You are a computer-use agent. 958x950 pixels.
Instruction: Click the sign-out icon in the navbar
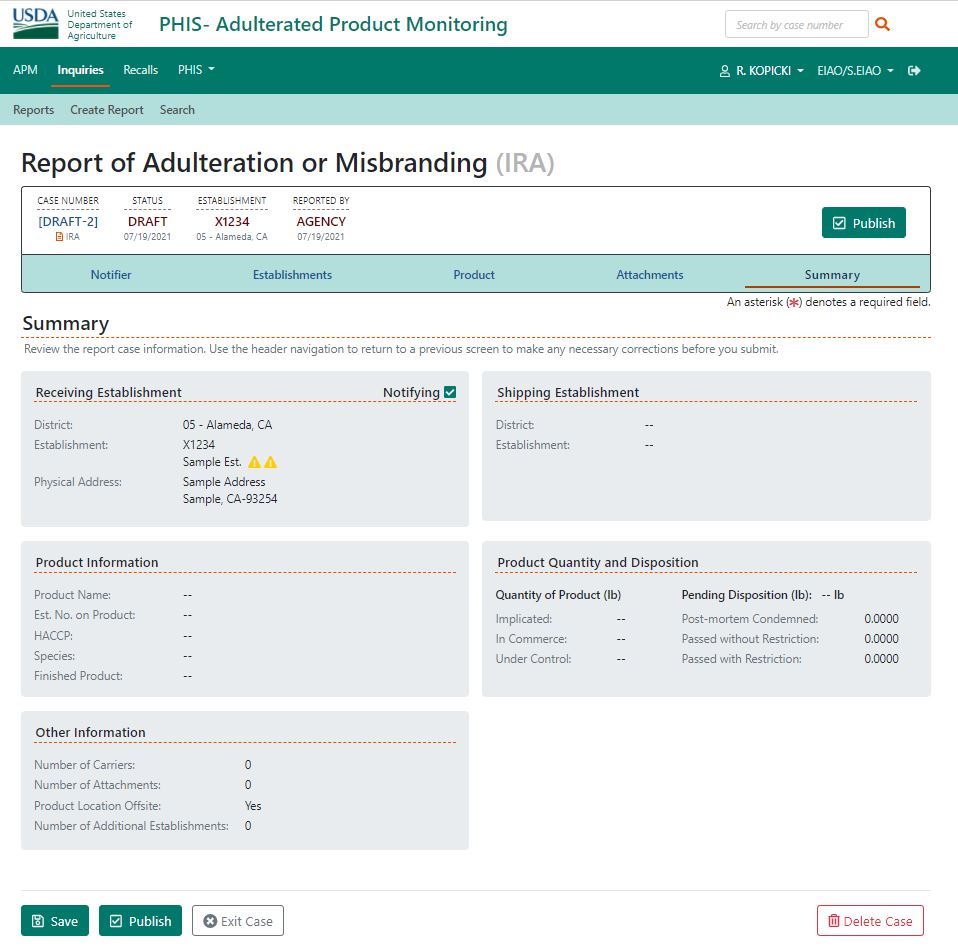pyautogui.click(x=914, y=71)
